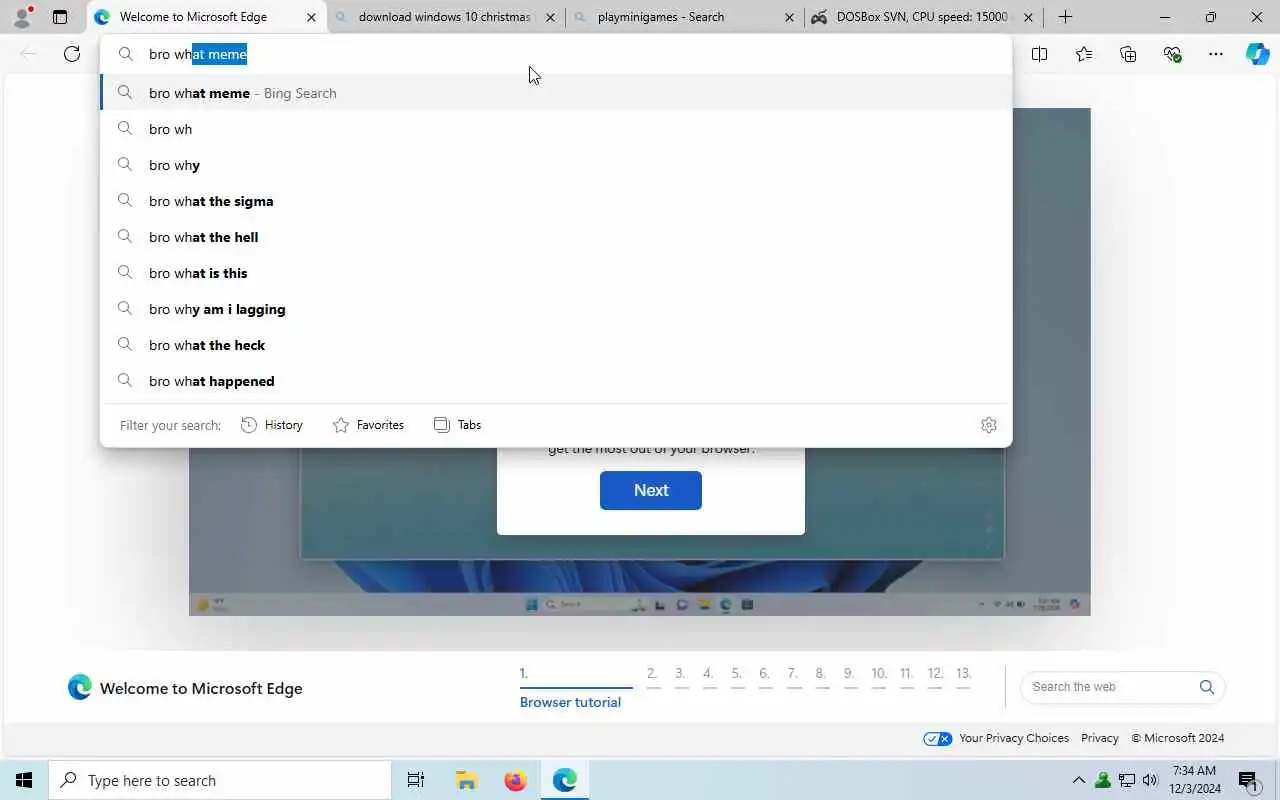Open the notification center icon
Image resolution: width=1280 pixels, height=800 pixels.
coord(1248,780)
